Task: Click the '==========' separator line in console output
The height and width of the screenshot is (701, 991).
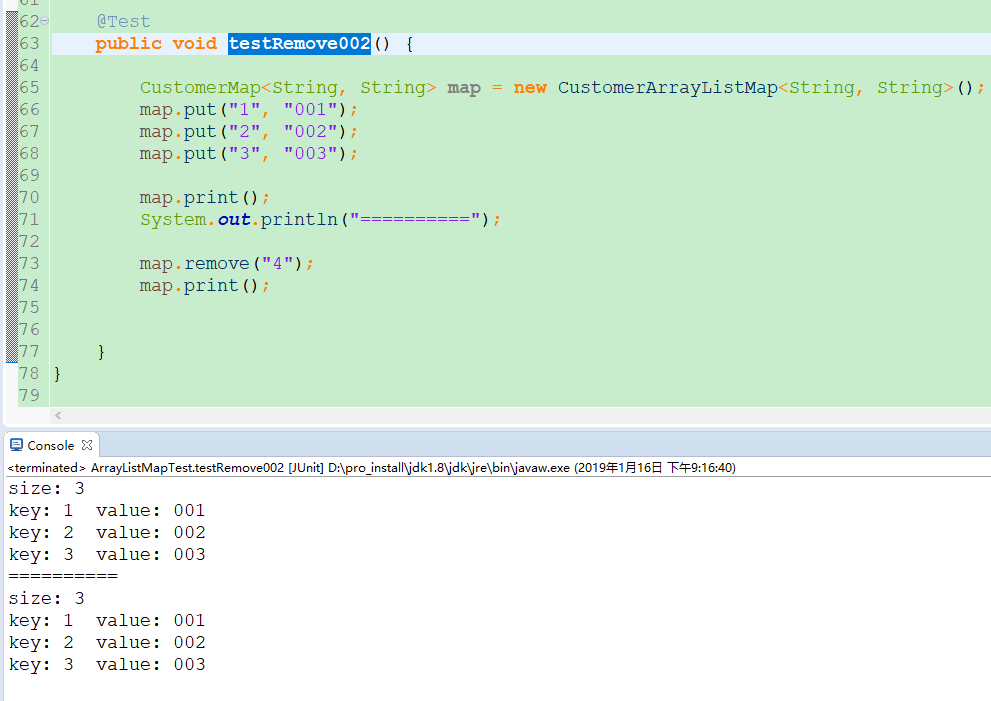Action: click(x=63, y=576)
